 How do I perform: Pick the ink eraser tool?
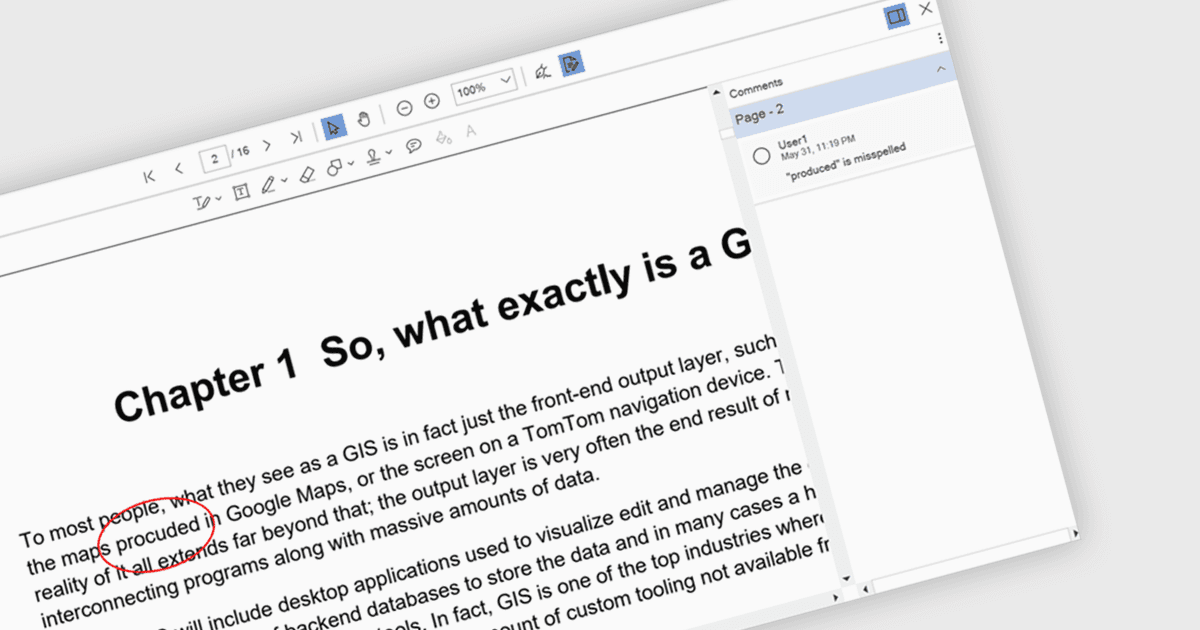[x=307, y=174]
